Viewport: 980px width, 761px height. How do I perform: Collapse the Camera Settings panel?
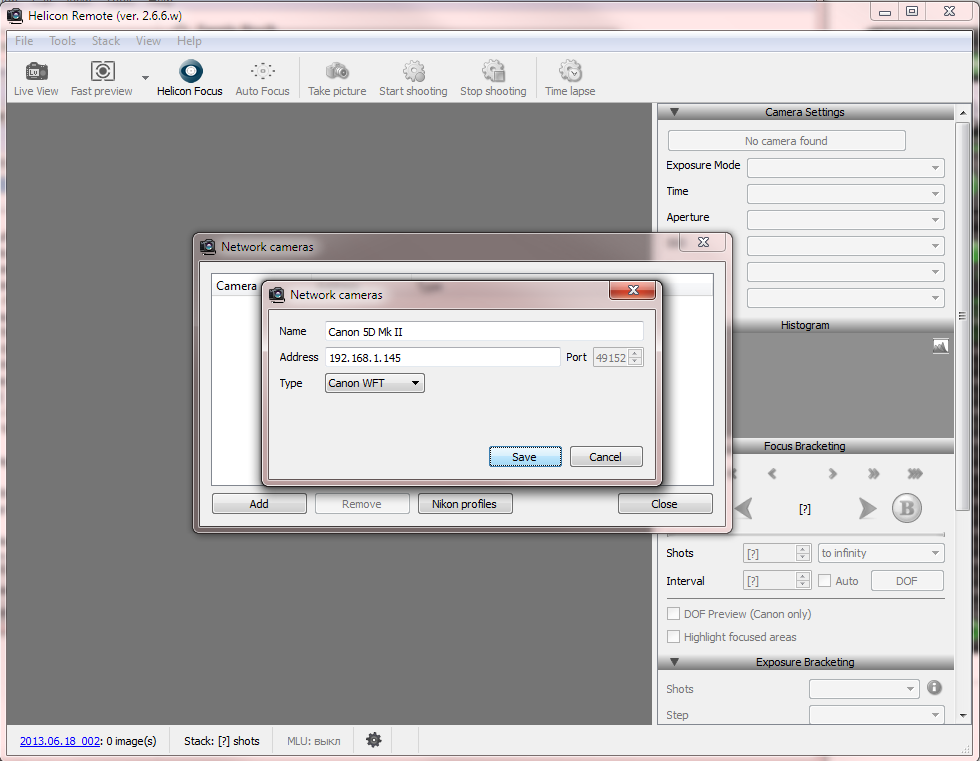pos(674,112)
